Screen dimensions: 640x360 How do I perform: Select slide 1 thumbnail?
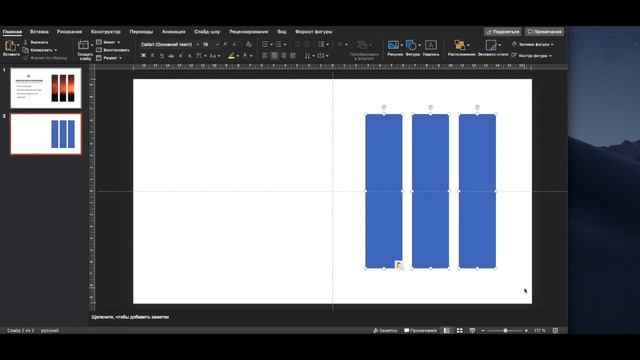[x=46, y=88]
